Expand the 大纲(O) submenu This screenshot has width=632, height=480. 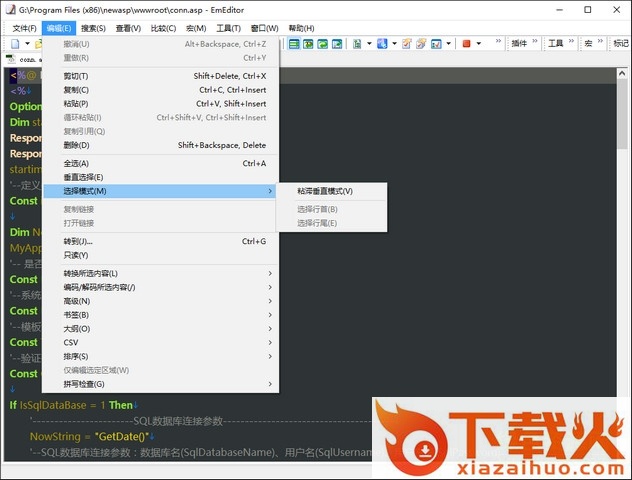click(x=160, y=329)
